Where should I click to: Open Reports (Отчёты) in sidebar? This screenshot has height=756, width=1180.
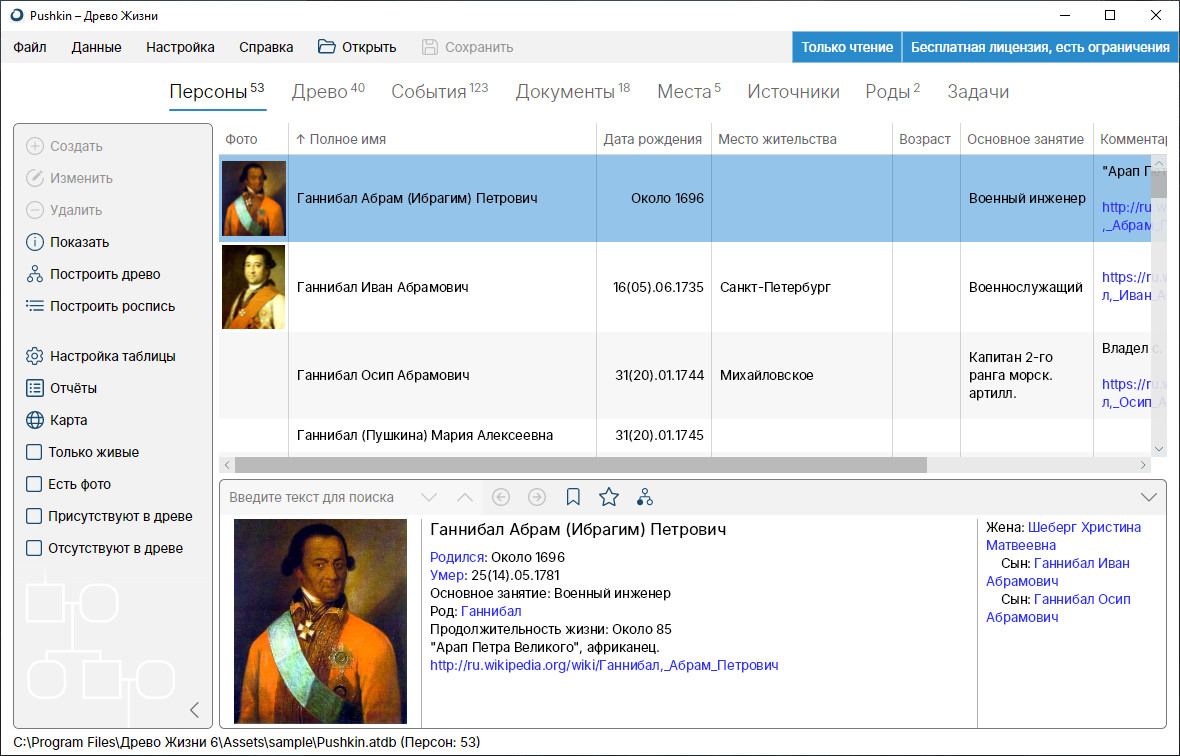coord(35,388)
